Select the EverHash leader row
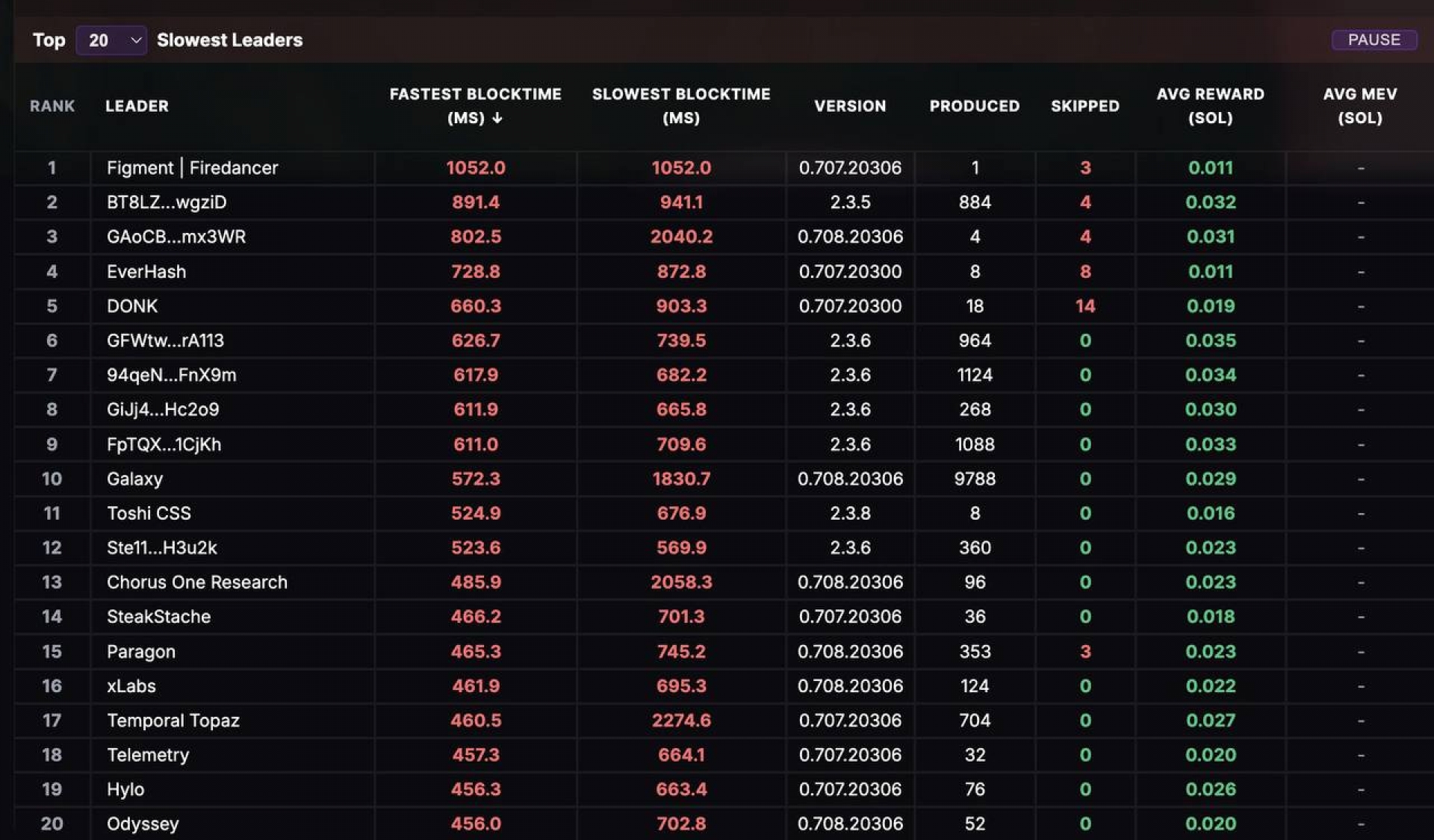1434x840 pixels. click(146, 272)
